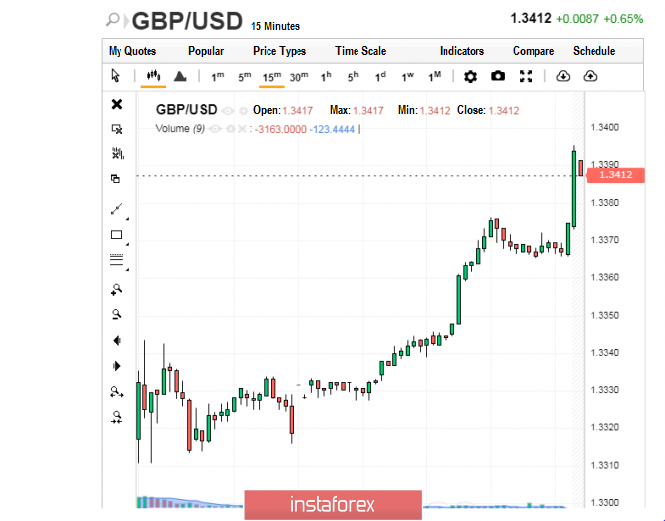This screenshot has height=521, width=665.
Task: Select the 5m timeframe
Action: (244, 77)
